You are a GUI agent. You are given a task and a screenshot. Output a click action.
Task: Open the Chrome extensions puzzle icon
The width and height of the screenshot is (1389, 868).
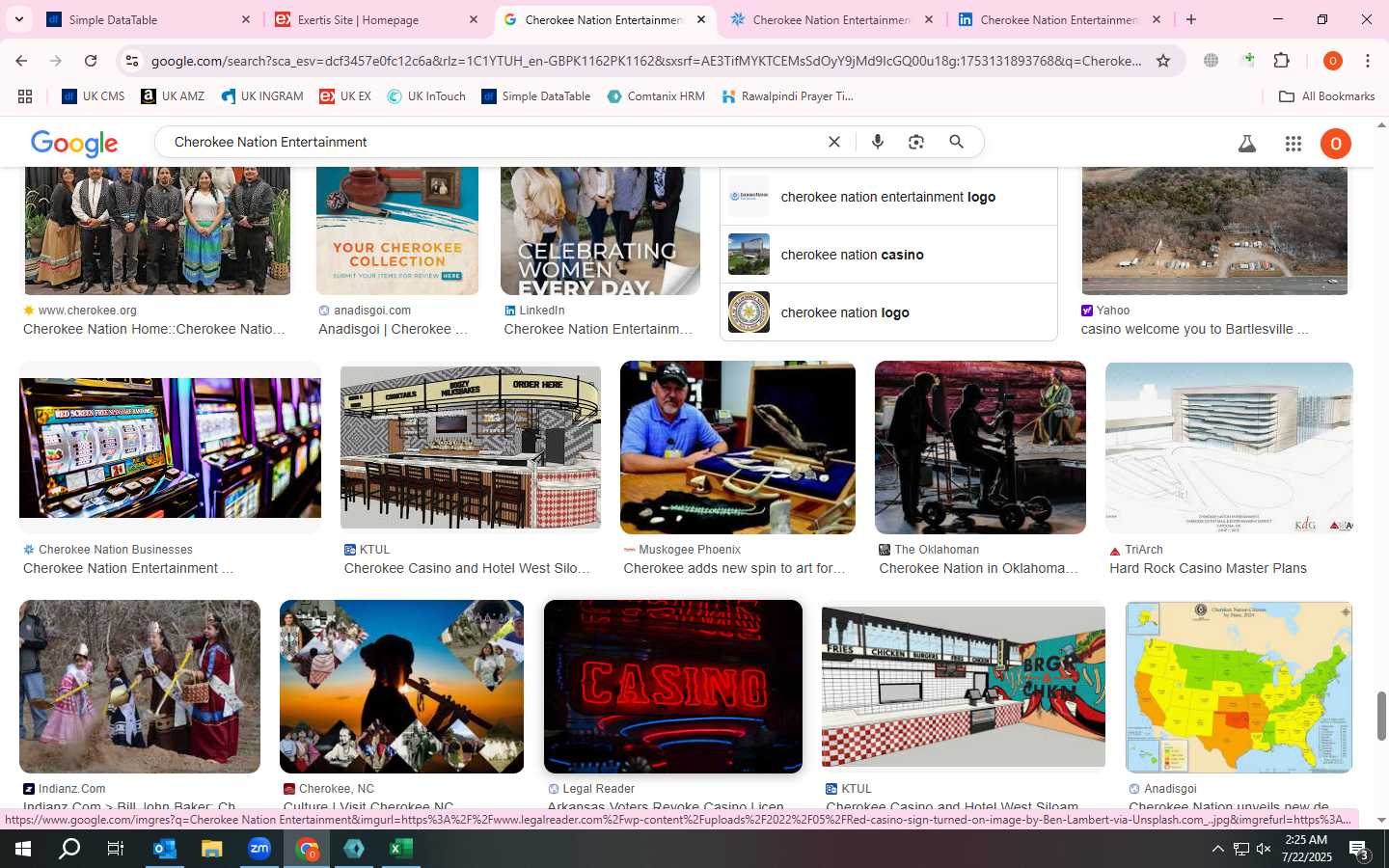(1281, 61)
